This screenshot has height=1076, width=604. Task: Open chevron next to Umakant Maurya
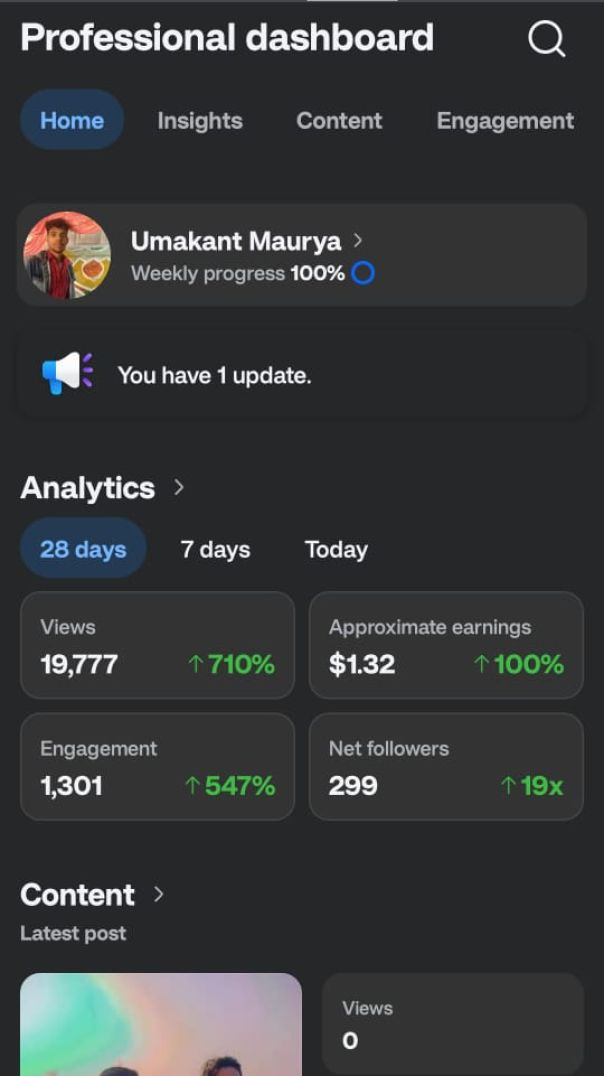click(358, 240)
